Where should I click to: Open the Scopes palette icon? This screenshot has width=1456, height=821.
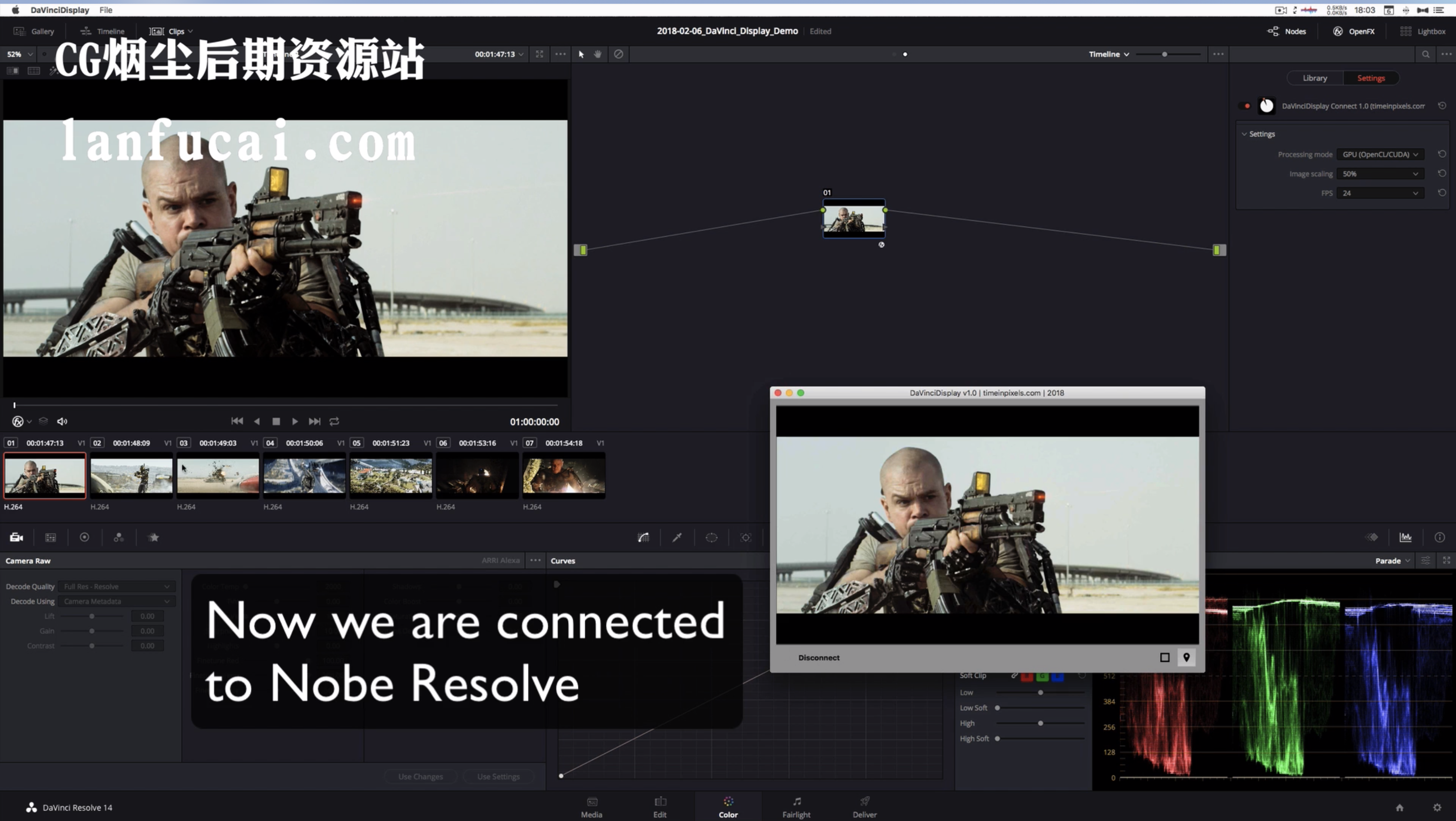pos(1406,537)
